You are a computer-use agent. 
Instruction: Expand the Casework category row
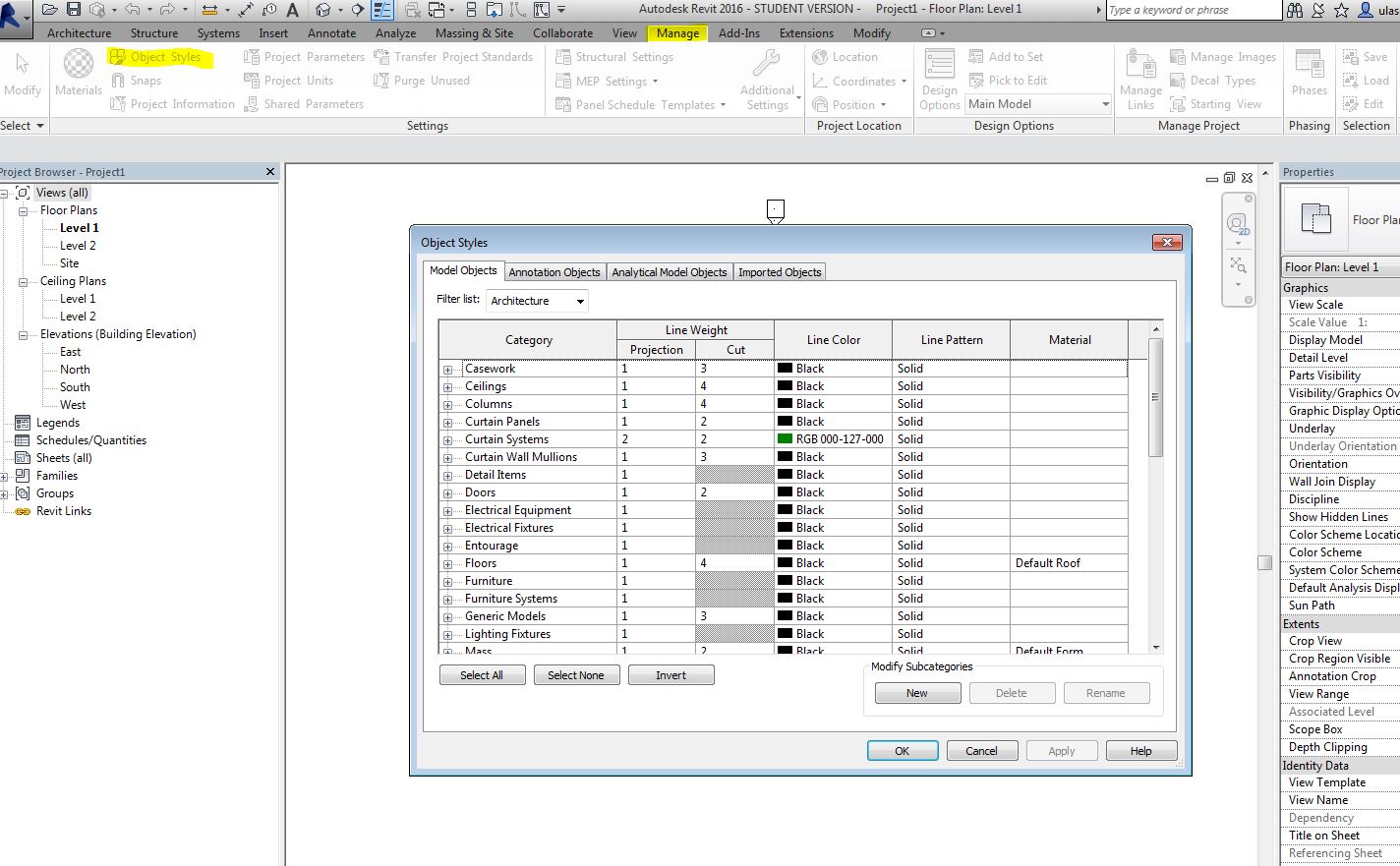click(x=447, y=370)
